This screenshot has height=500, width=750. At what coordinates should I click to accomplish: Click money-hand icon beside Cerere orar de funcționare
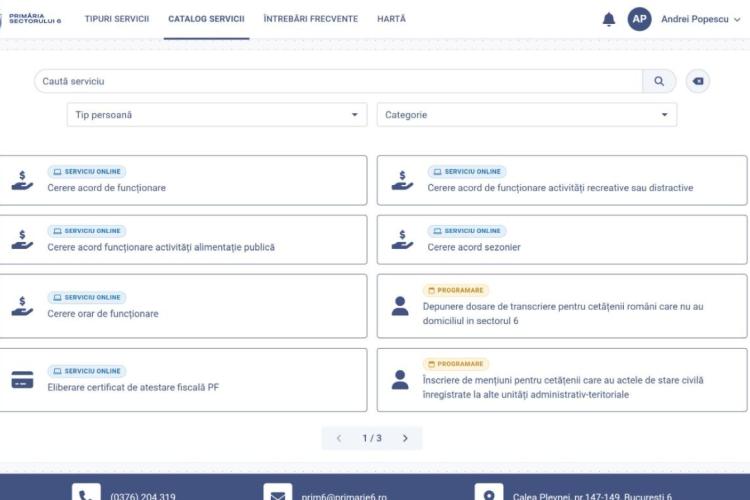point(22,306)
